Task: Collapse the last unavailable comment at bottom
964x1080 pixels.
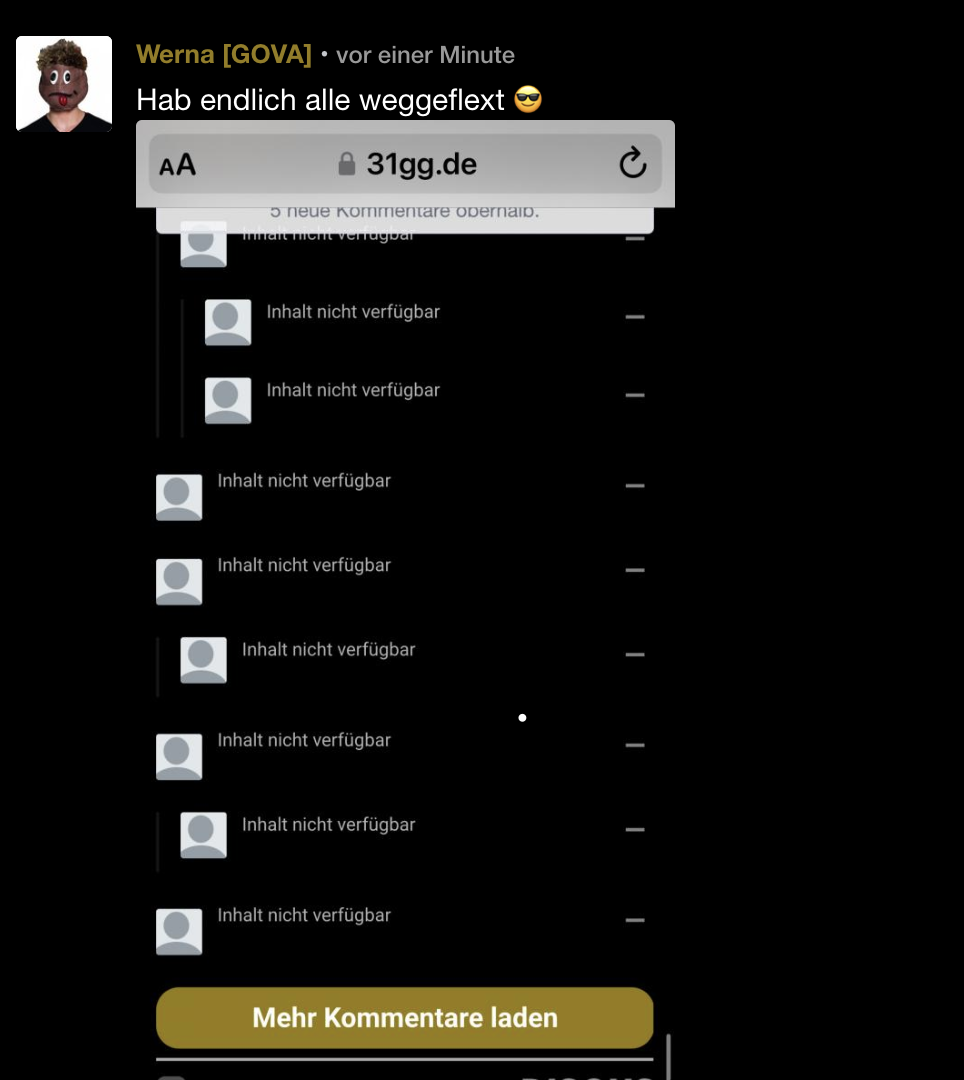Action: (635, 920)
